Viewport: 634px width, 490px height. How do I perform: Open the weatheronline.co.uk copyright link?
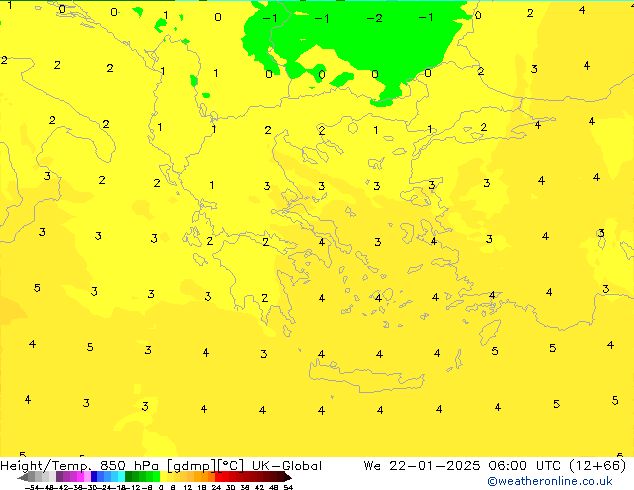tap(550, 481)
